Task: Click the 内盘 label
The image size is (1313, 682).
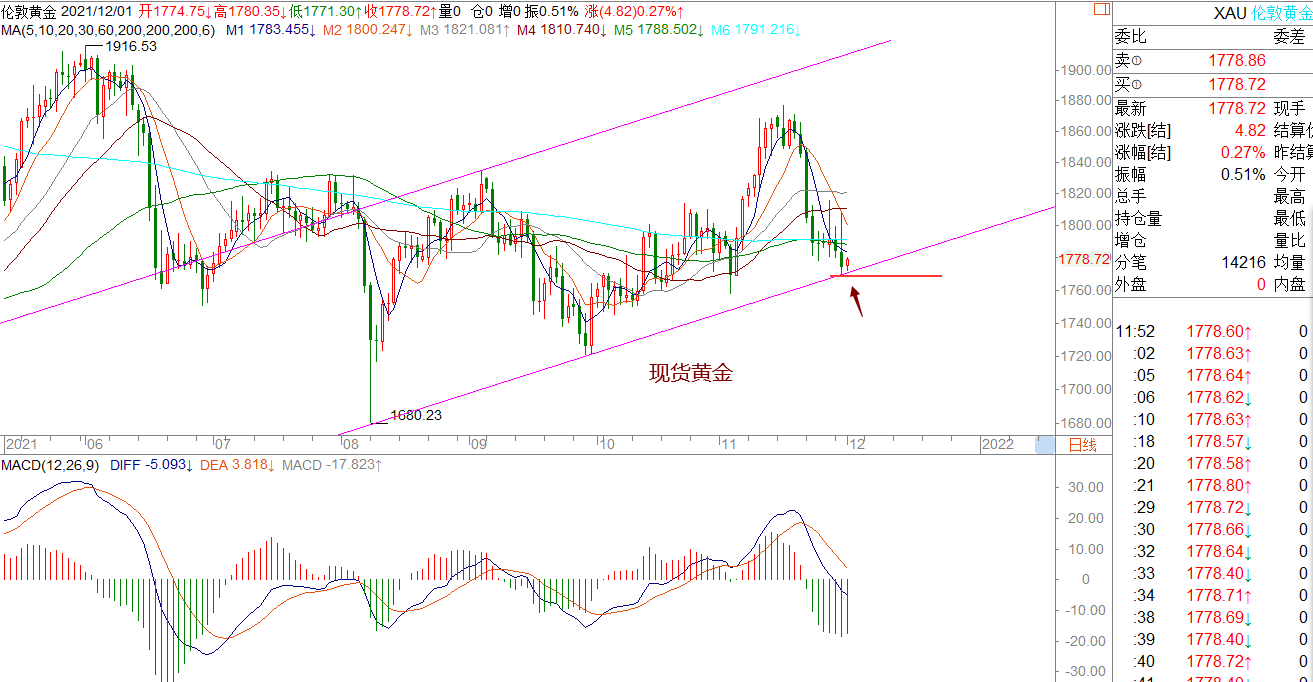Action: [x=1289, y=284]
